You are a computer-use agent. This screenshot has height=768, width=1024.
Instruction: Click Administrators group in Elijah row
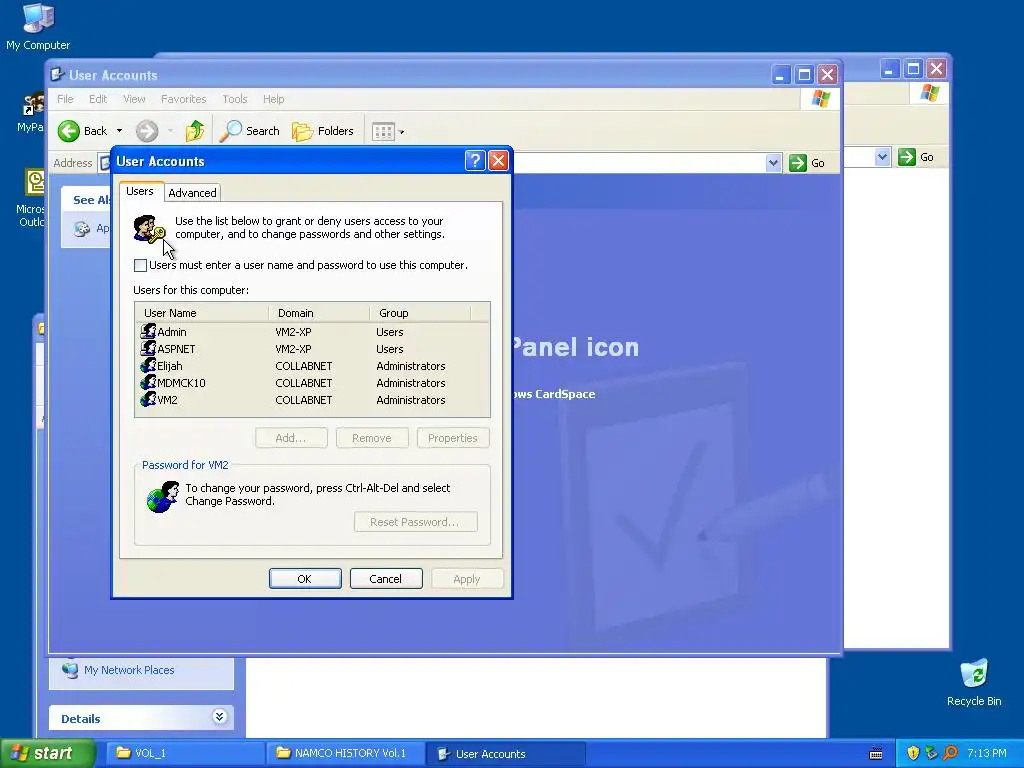[x=411, y=366]
